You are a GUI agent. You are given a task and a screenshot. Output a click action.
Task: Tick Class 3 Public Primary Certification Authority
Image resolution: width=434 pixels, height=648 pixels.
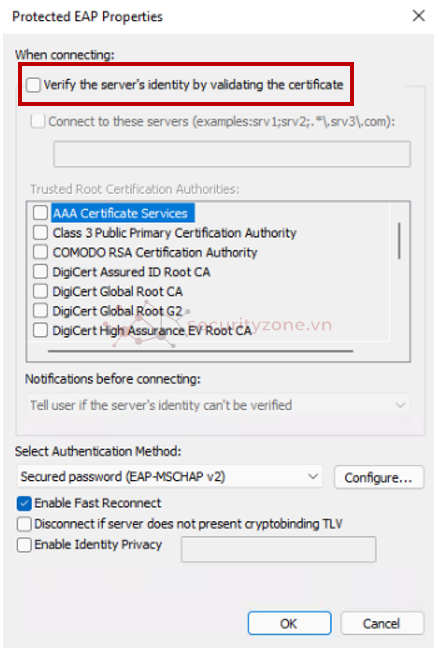[x=40, y=232]
